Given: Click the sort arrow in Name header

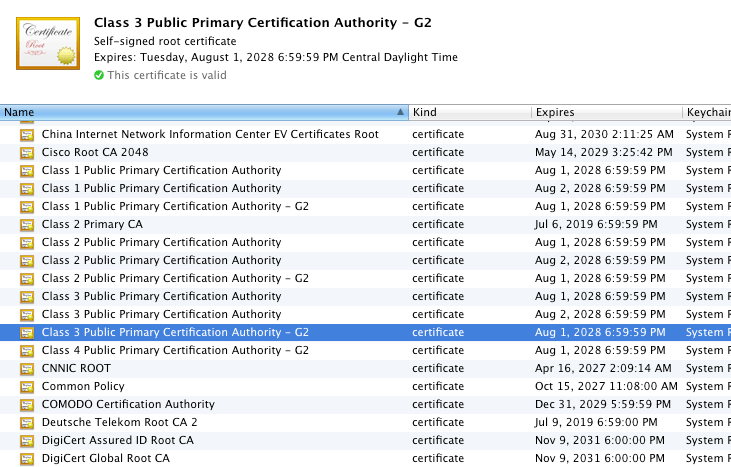Looking at the screenshot, I should [400, 112].
